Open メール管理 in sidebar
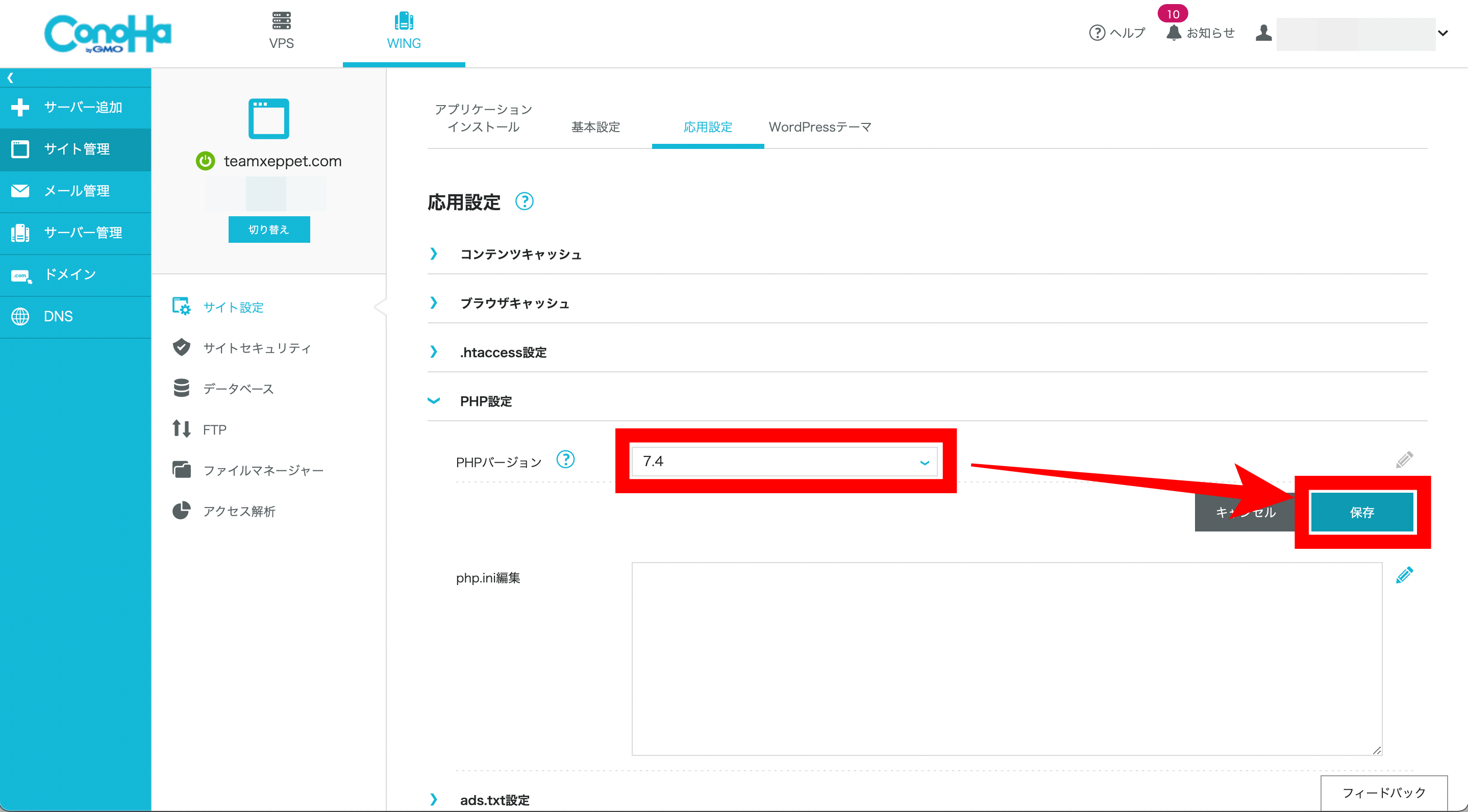 [75, 191]
